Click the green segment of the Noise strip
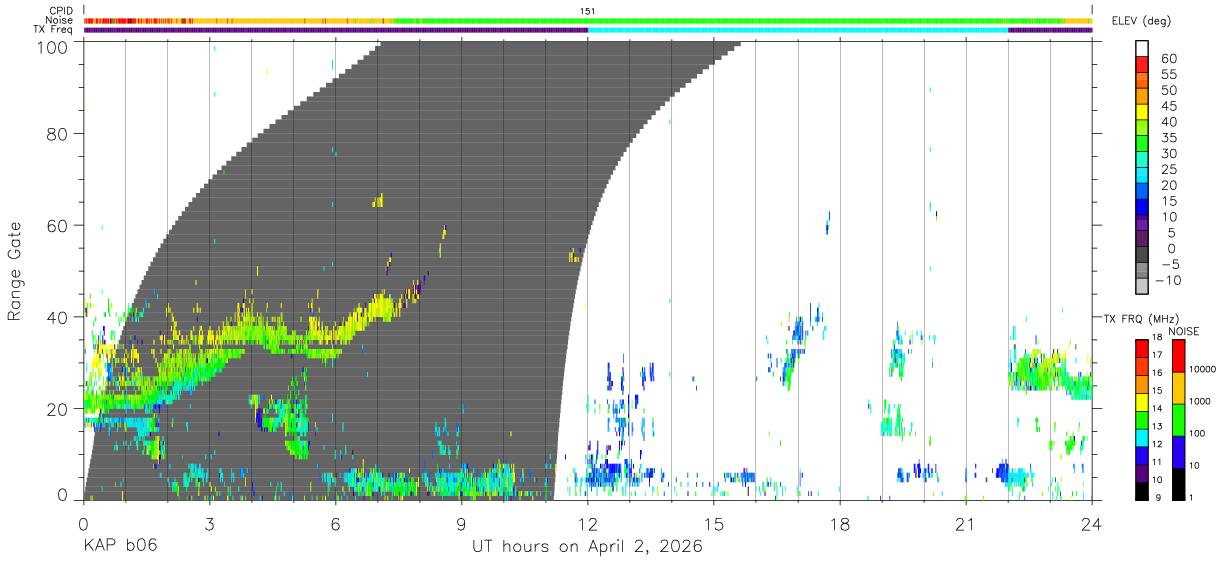 (728, 20)
